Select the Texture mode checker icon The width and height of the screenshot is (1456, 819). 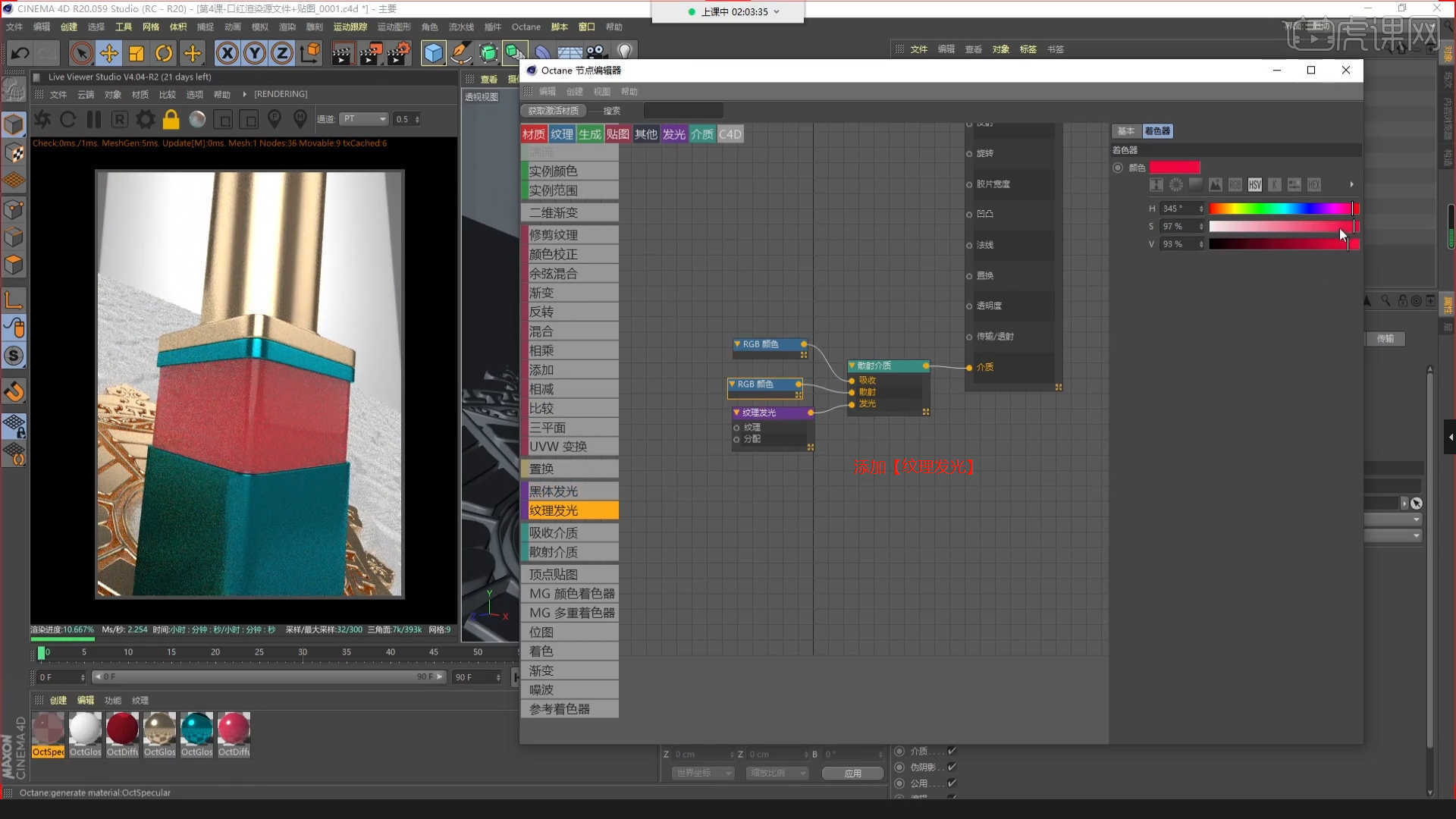coord(14,152)
